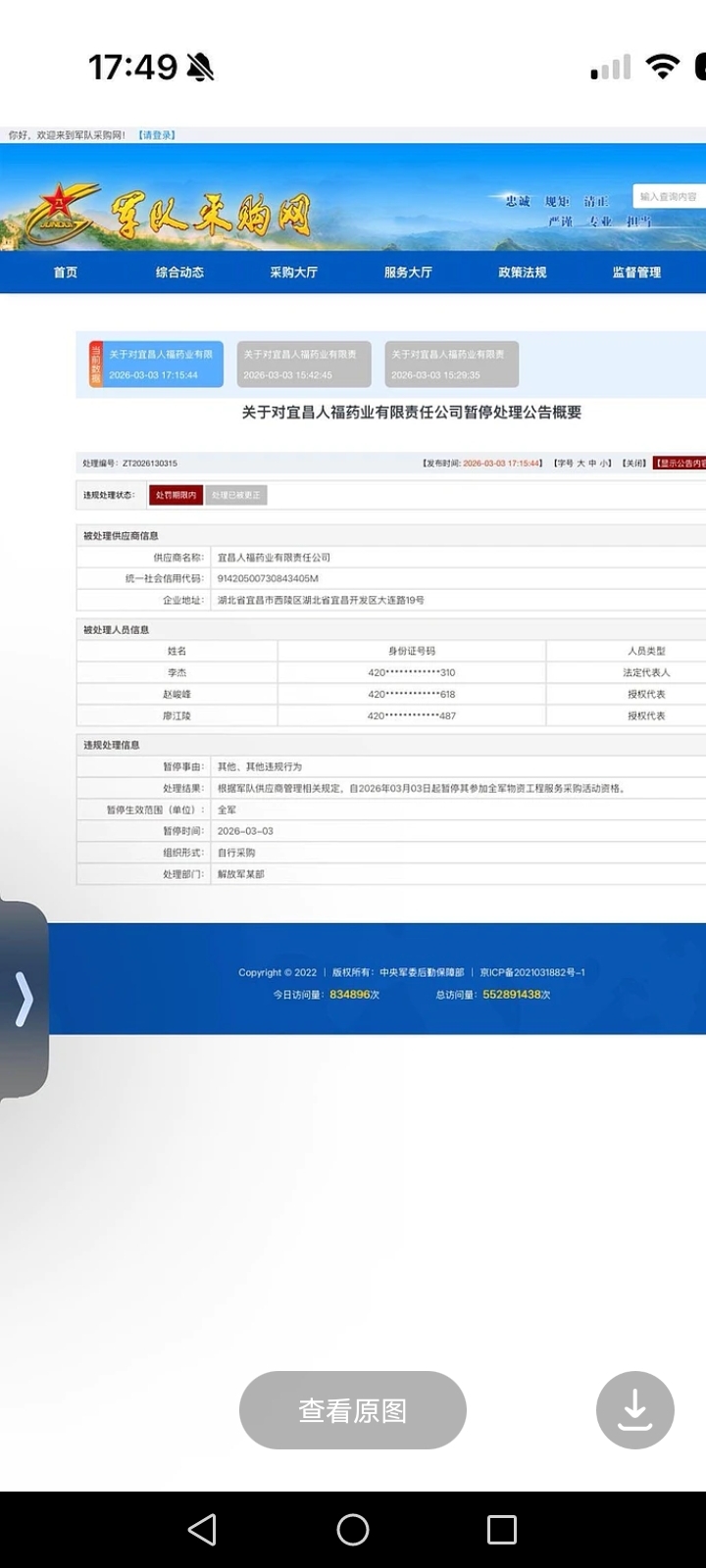Viewport: 706px width, 1568px height.
Task: Tap the Android home circle button
Action: tap(353, 1530)
